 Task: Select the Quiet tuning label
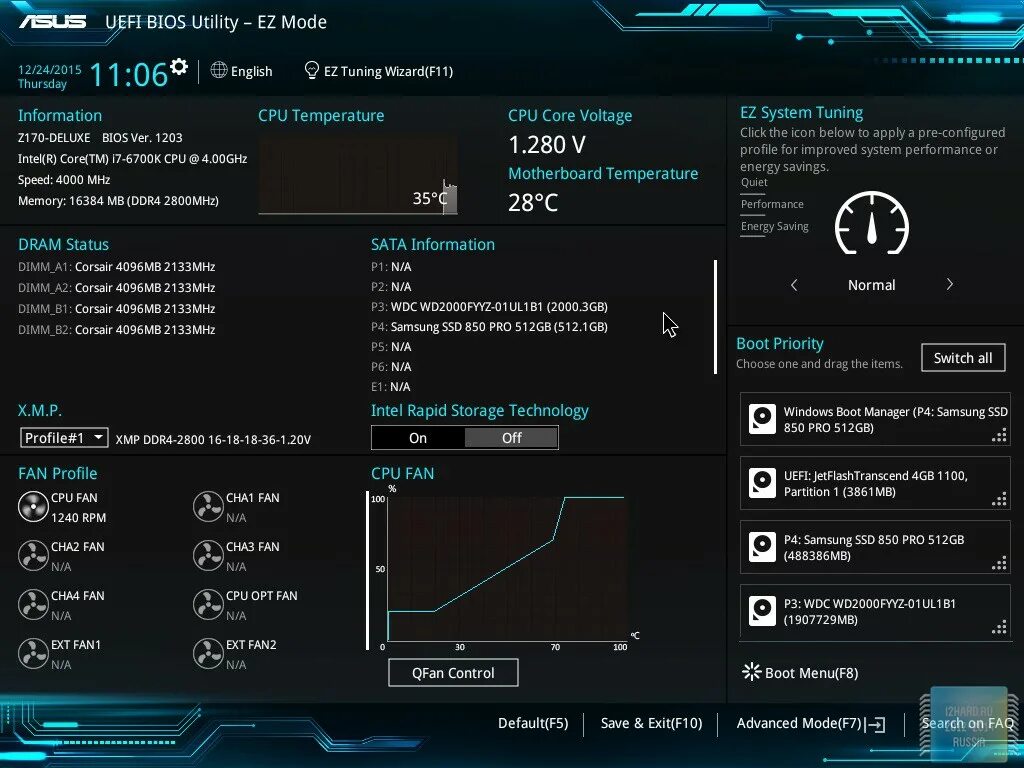point(754,182)
